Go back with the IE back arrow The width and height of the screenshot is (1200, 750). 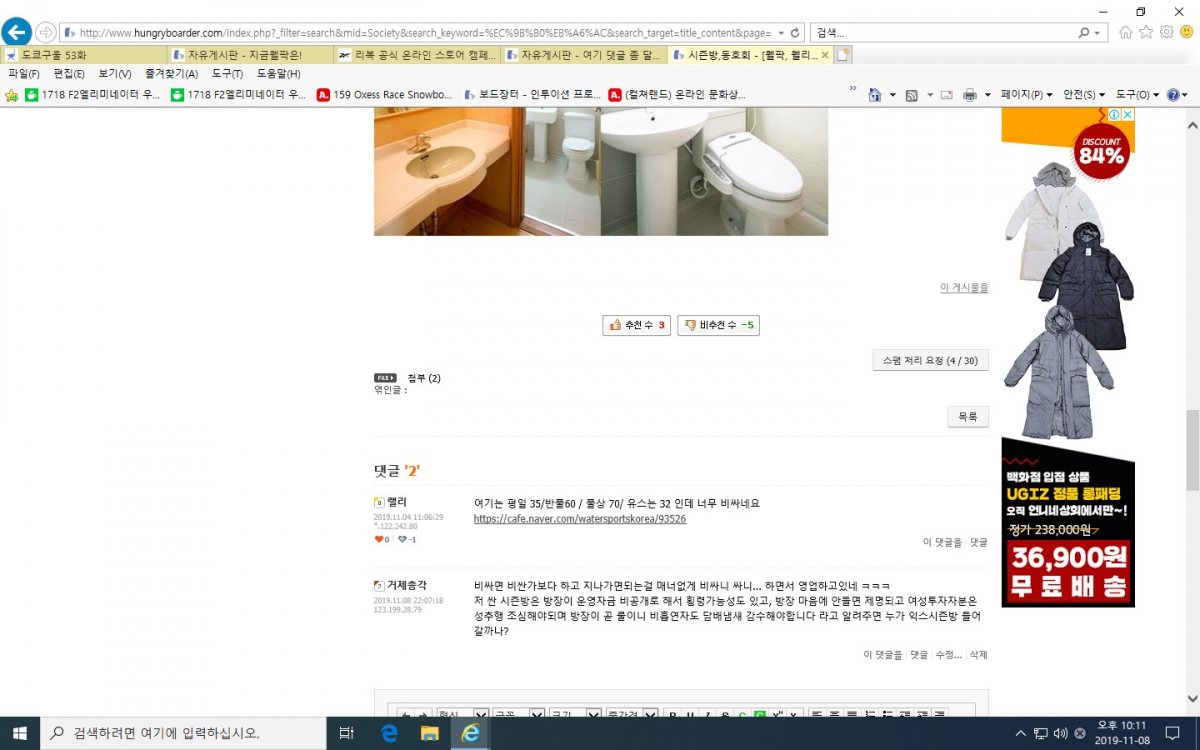tap(17, 32)
